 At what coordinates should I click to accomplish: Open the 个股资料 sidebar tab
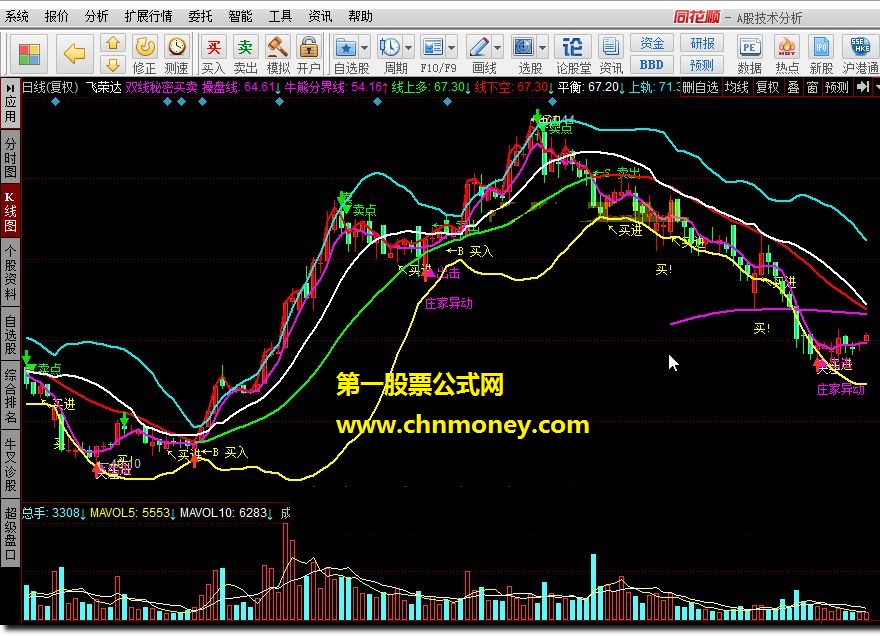pyautogui.click(x=10, y=272)
